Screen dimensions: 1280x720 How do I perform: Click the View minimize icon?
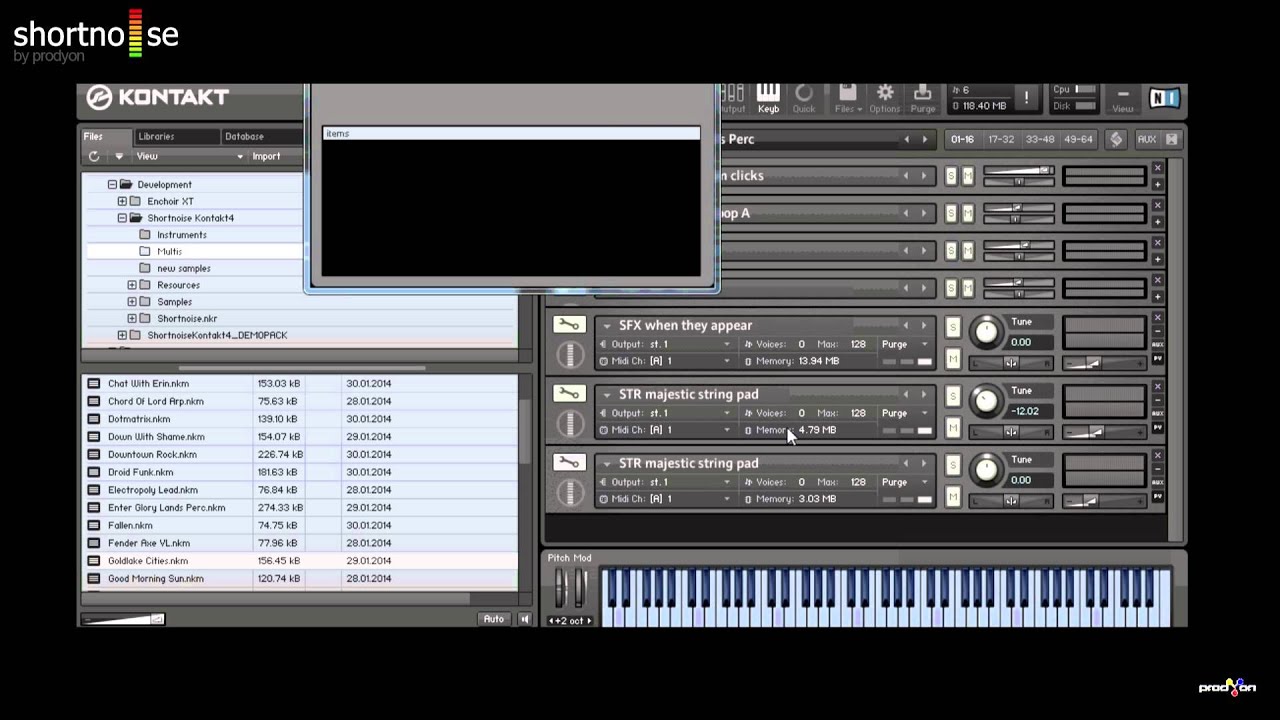(1123, 97)
